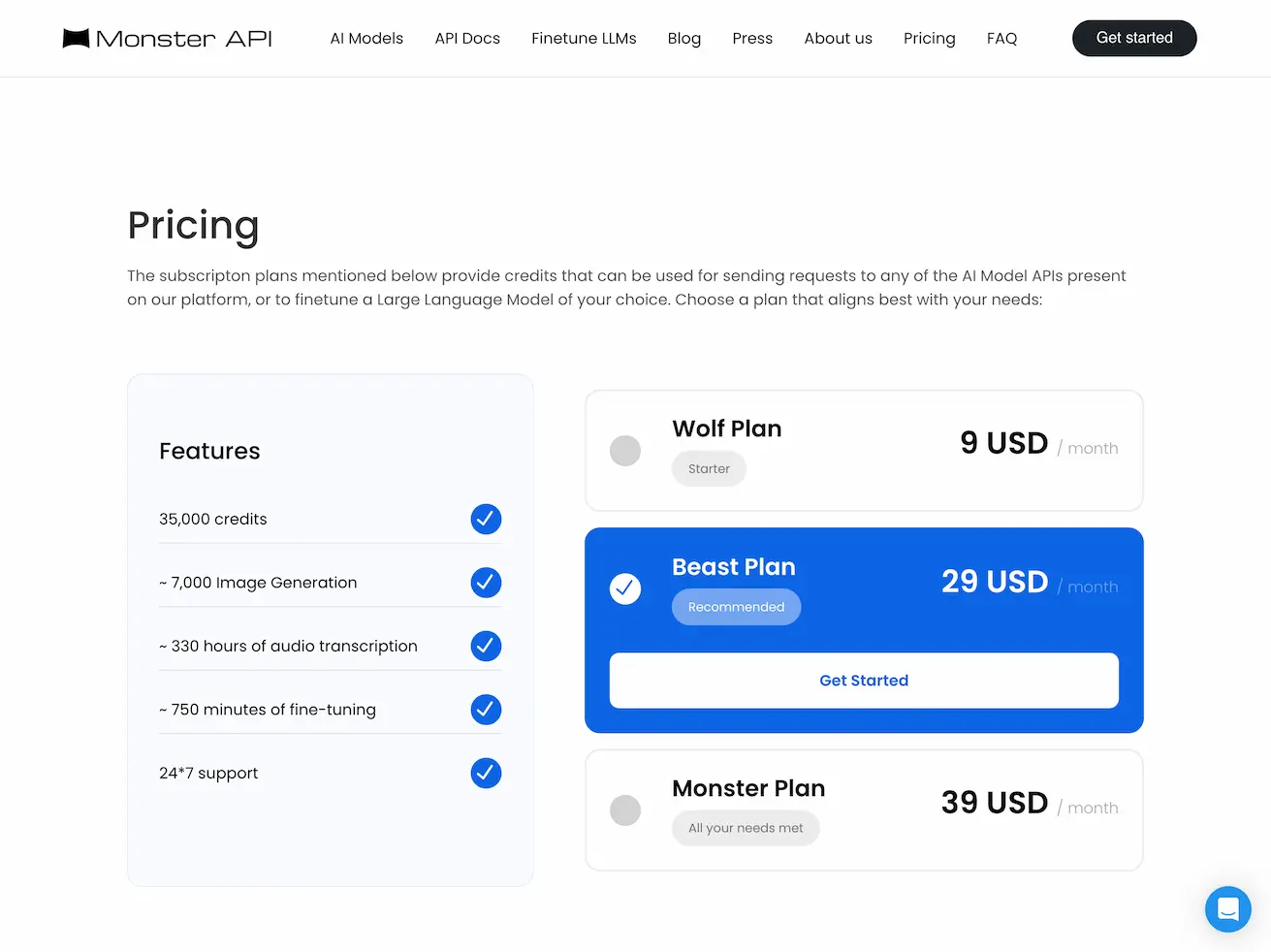The width and height of the screenshot is (1271, 952).
Task: Click the Get started button in the navbar
Action: [1134, 38]
